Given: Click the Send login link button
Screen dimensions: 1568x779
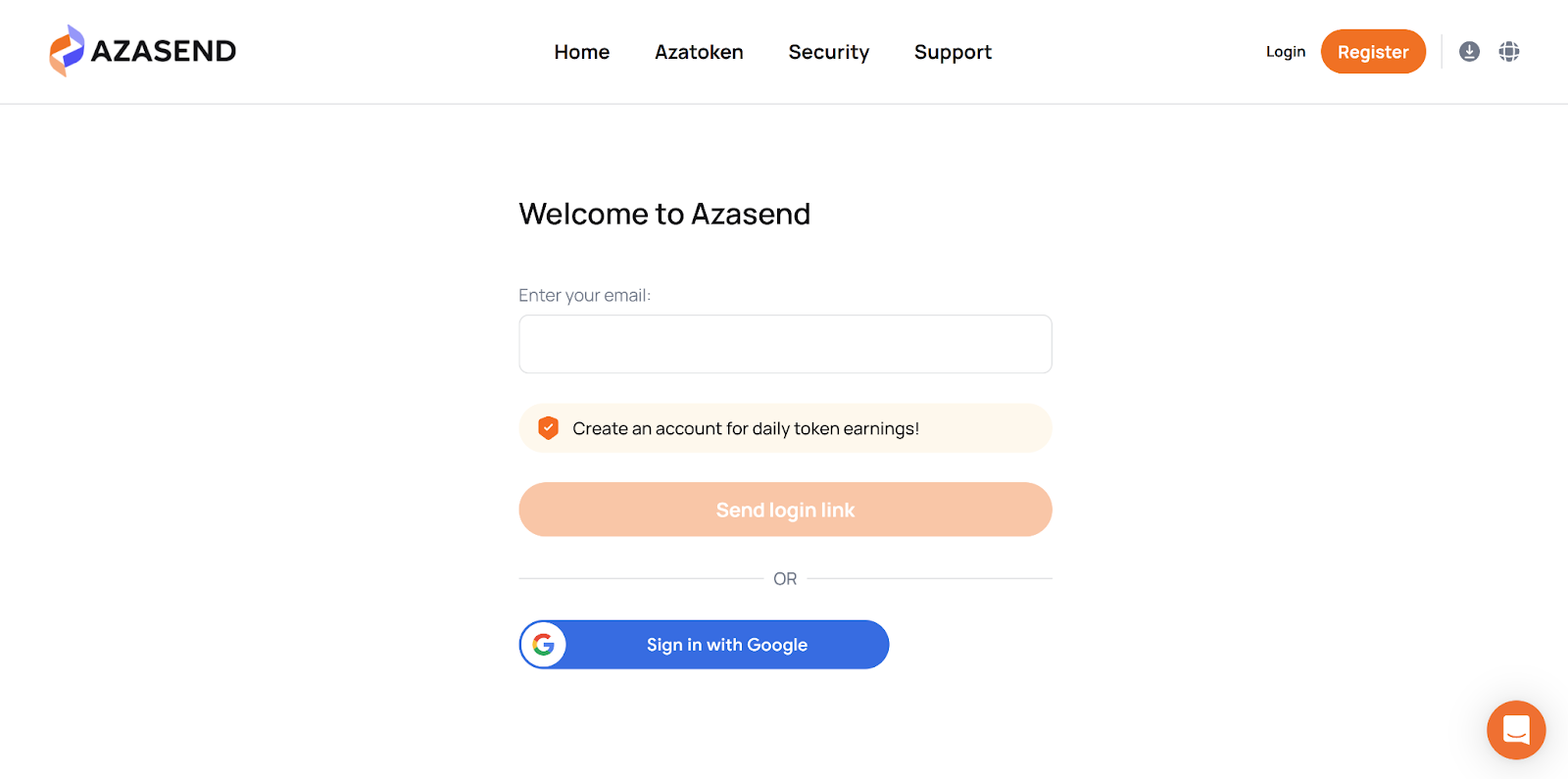Looking at the screenshot, I should 785,510.
